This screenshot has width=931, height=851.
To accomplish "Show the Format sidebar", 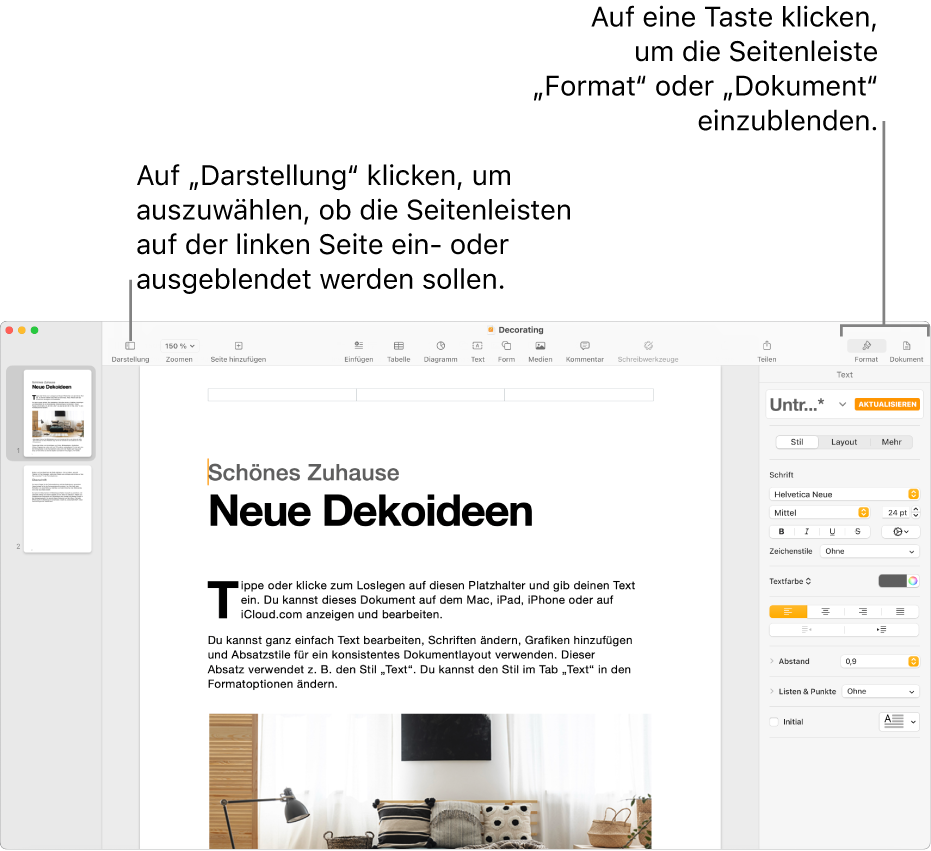I will pyautogui.click(x=866, y=346).
